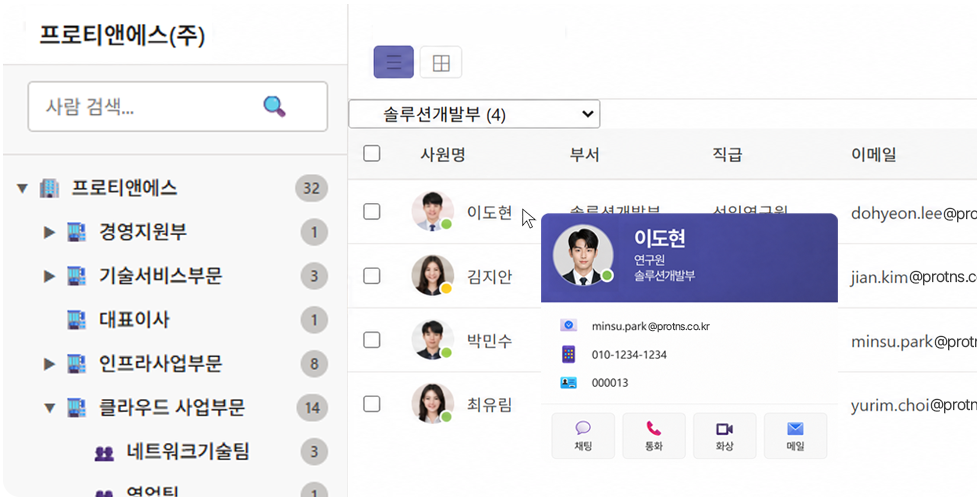Click the 32 count badge for 프로티앤에스

(311, 188)
